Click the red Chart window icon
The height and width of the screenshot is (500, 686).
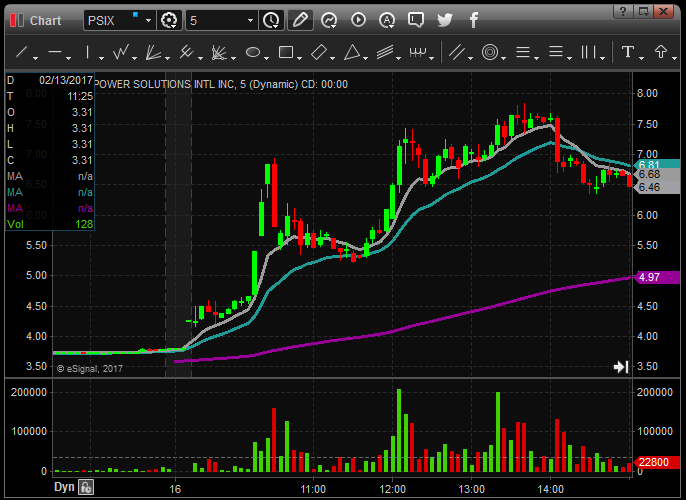[x=17, y=20]
